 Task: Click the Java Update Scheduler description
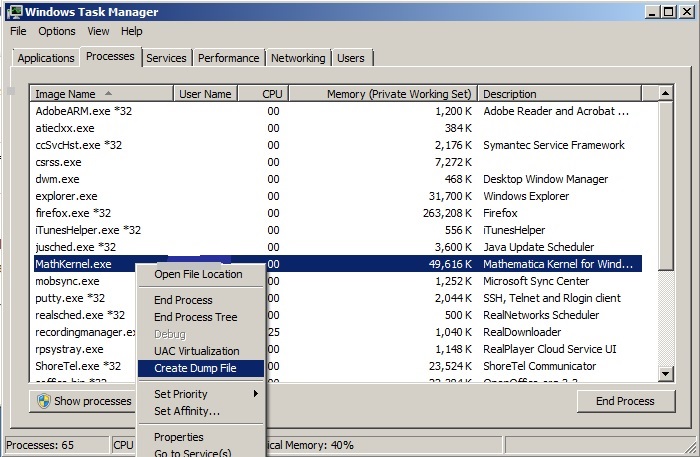point(539,247)
